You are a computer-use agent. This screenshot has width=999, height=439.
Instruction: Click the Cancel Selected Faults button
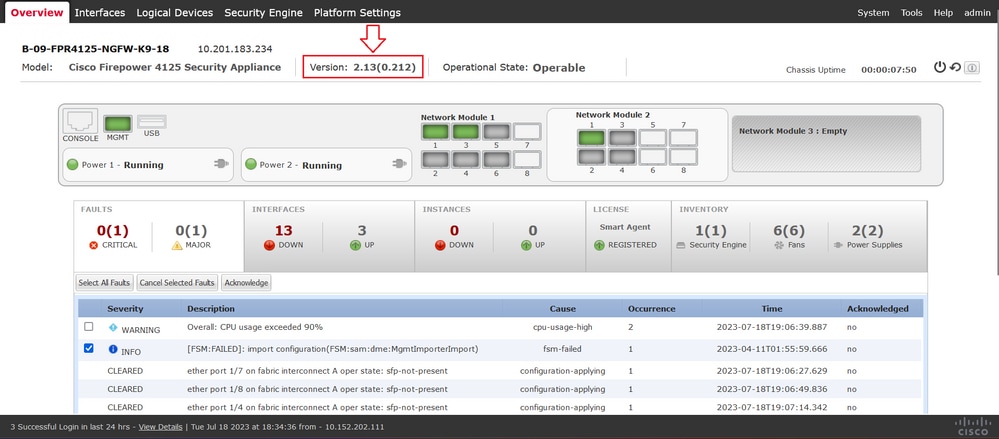point(178,282)
